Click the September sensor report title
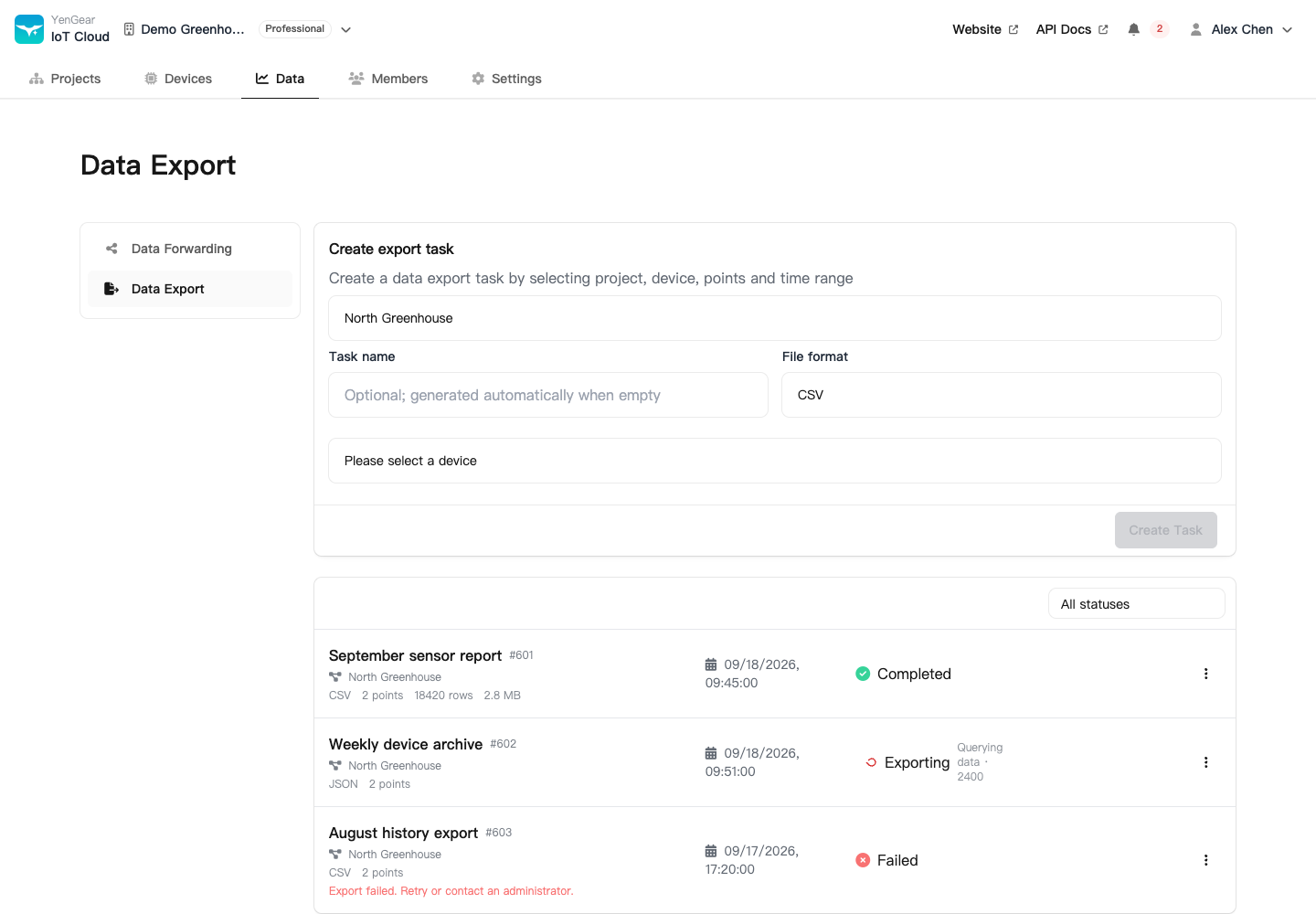Screen dimensions: 1316x914 click(415, 655)
